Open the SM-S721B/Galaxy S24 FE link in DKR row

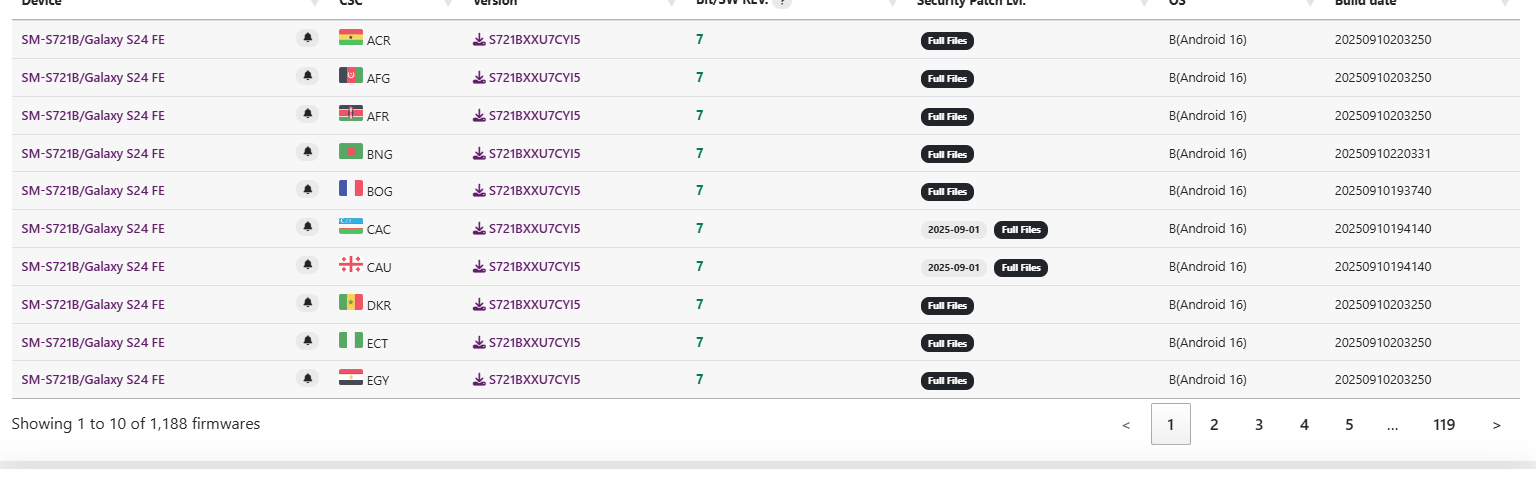tap(93, 304)
